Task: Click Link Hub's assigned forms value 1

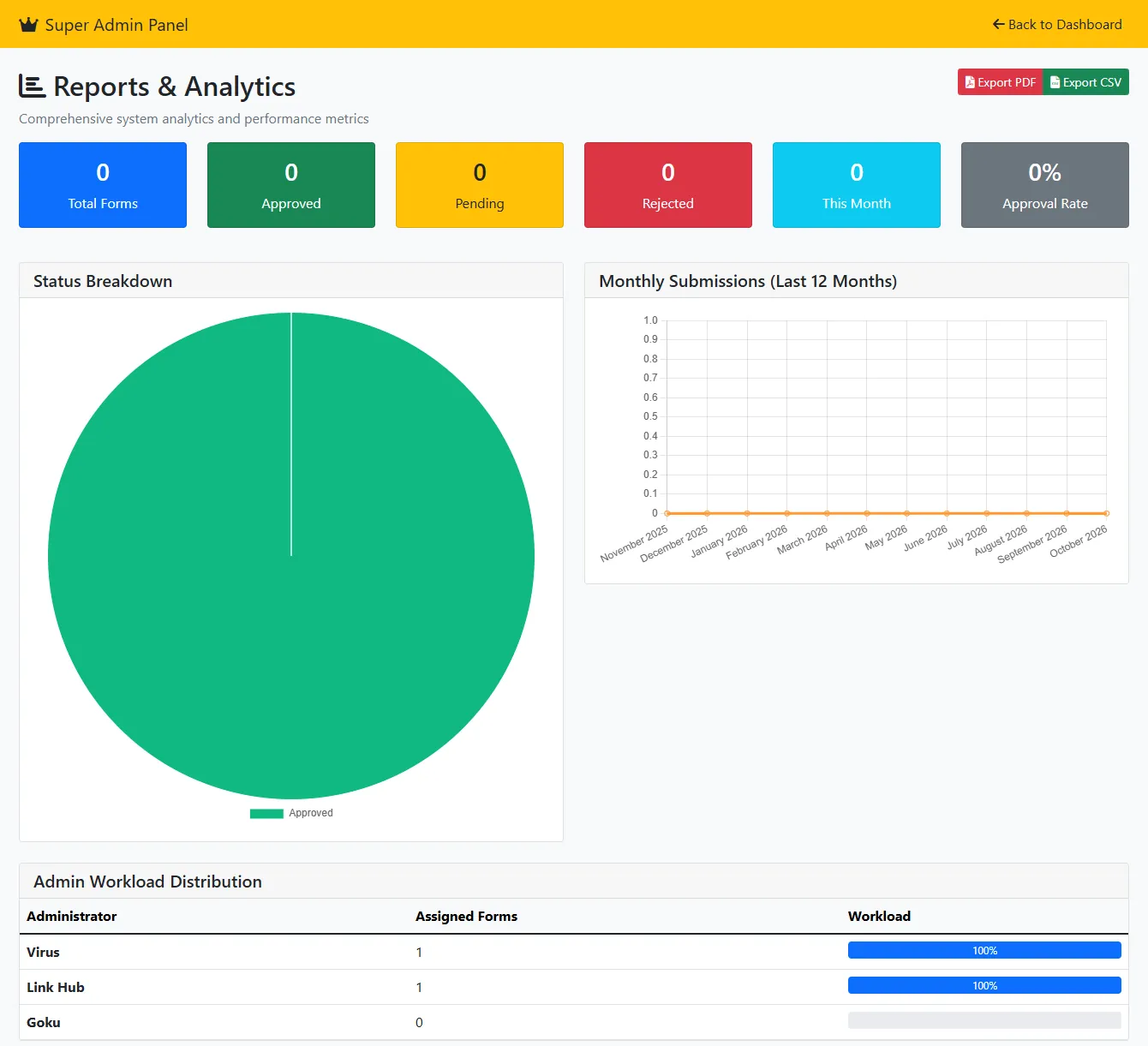Action: point(419,987)
